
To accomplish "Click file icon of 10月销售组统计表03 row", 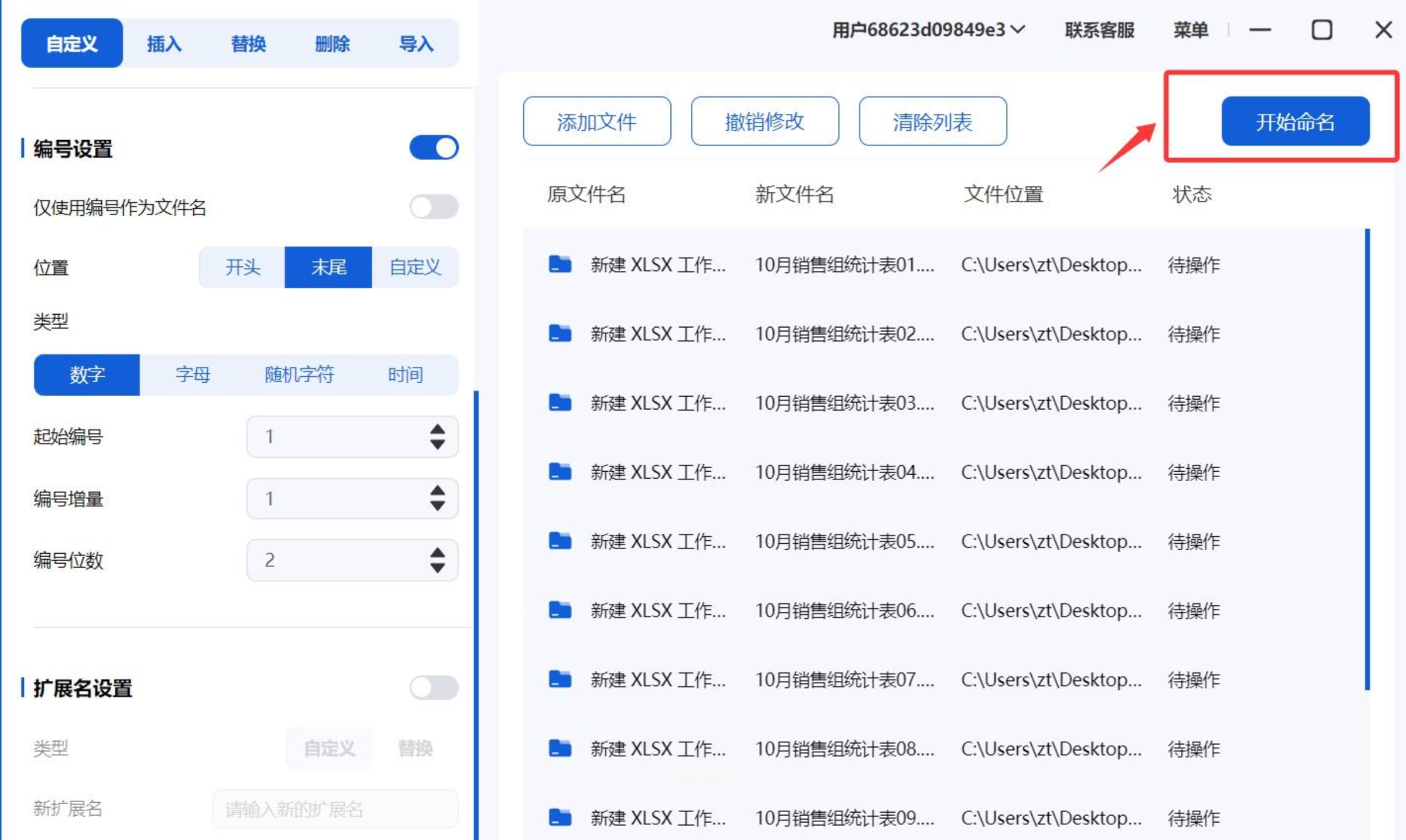I will (x=560, y=403).
